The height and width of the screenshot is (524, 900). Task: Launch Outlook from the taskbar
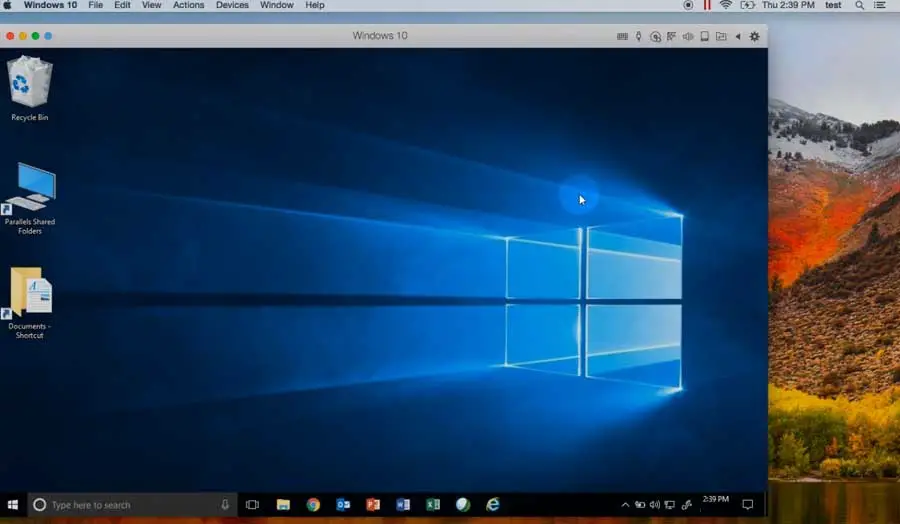pos(343,505)
